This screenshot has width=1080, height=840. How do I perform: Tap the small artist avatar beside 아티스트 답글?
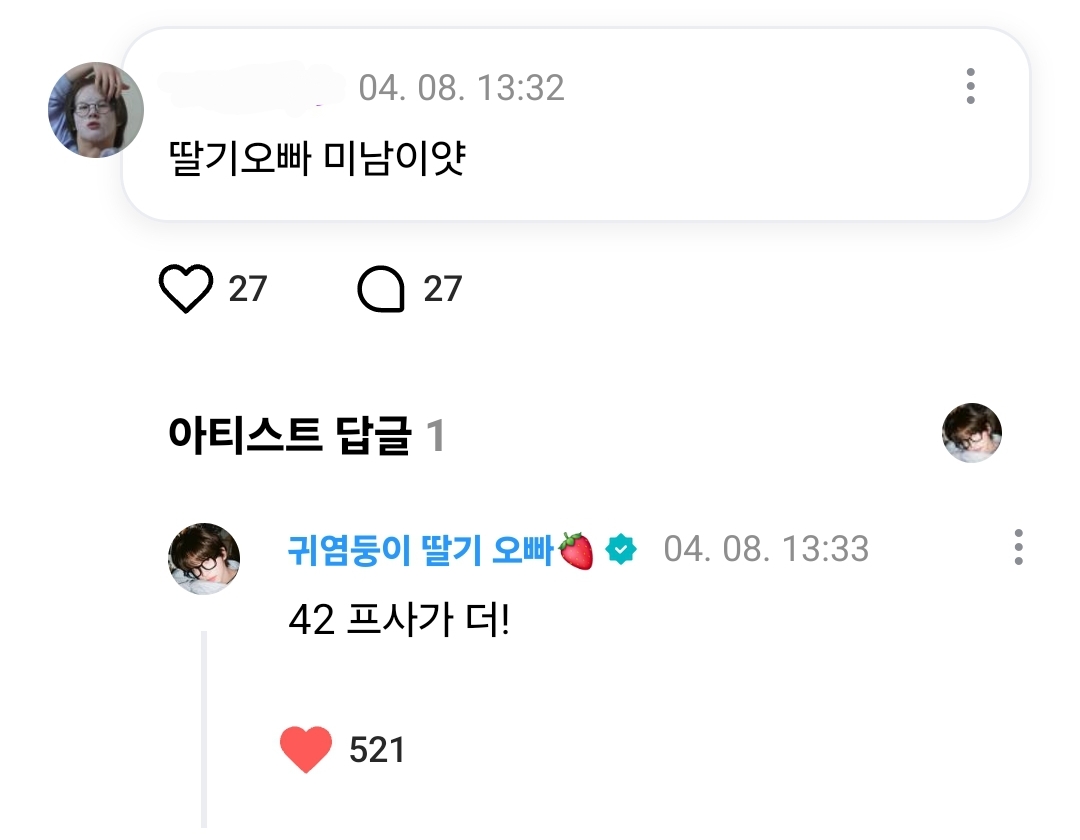[972, 432]
